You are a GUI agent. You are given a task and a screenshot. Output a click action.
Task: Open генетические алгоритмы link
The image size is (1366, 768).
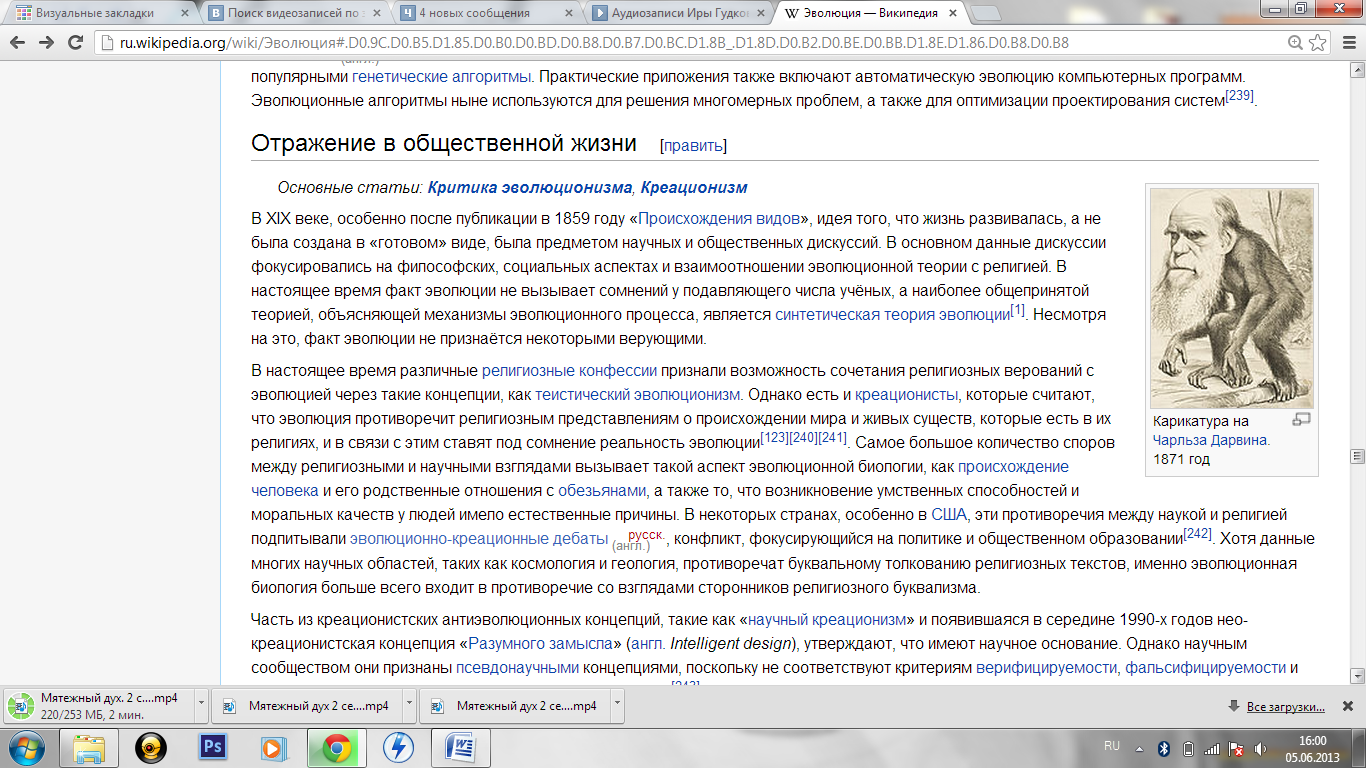click(440, 76)
